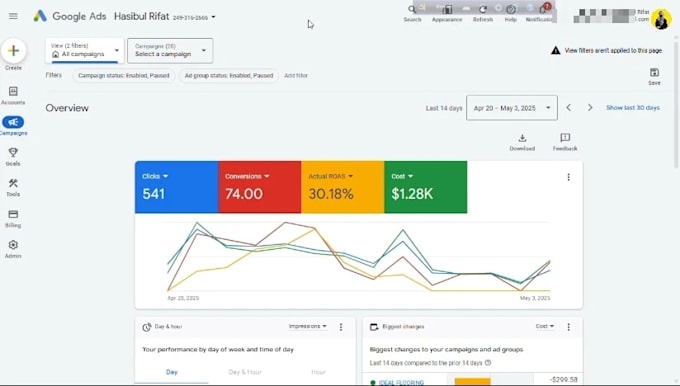Open the date range picker
Screen dimensions: 680x386
tap(512, 108)
